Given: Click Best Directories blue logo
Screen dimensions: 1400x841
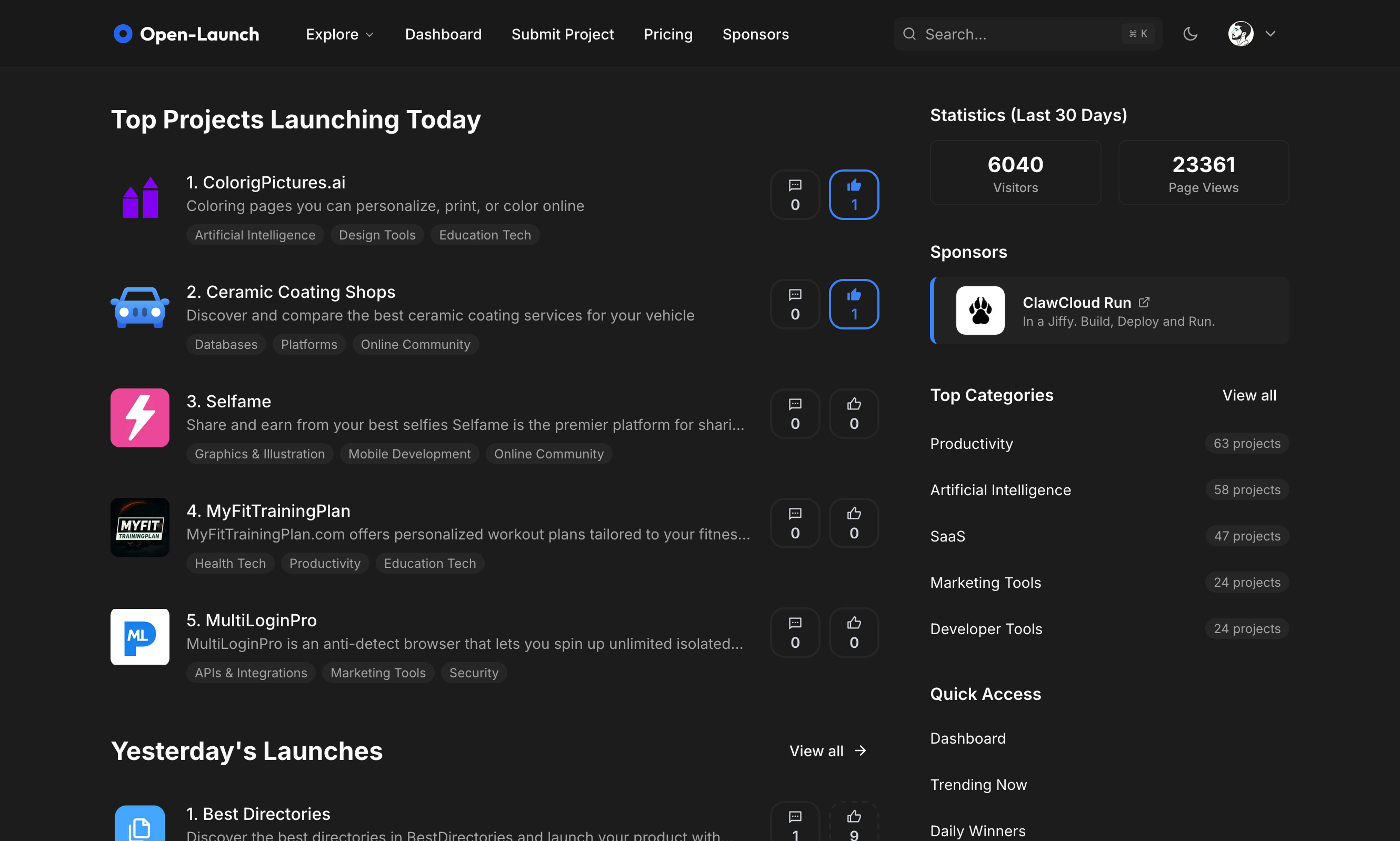Looking at the screenshot, I should coord(140,823).
